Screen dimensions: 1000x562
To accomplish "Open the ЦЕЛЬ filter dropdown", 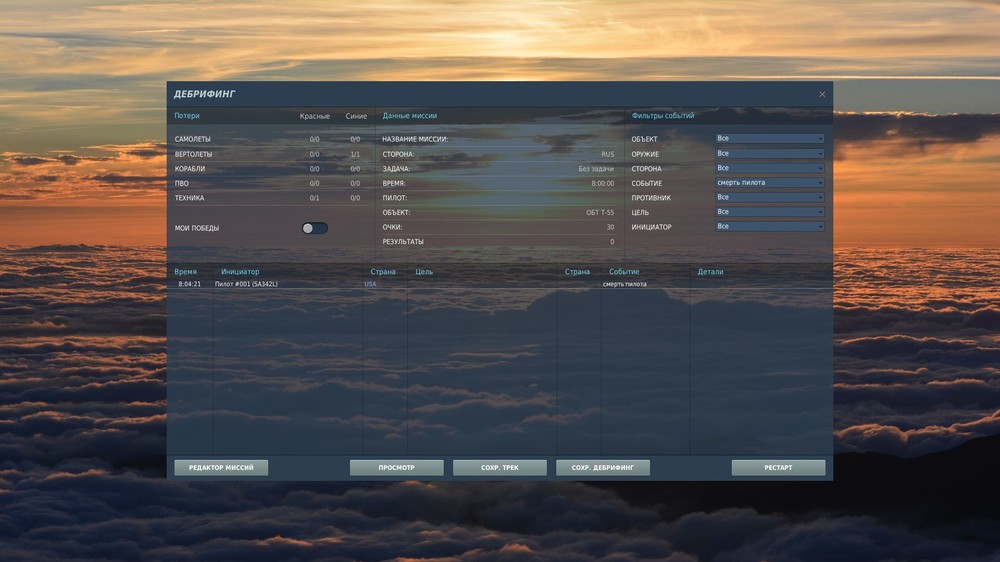I will [769, 212].
